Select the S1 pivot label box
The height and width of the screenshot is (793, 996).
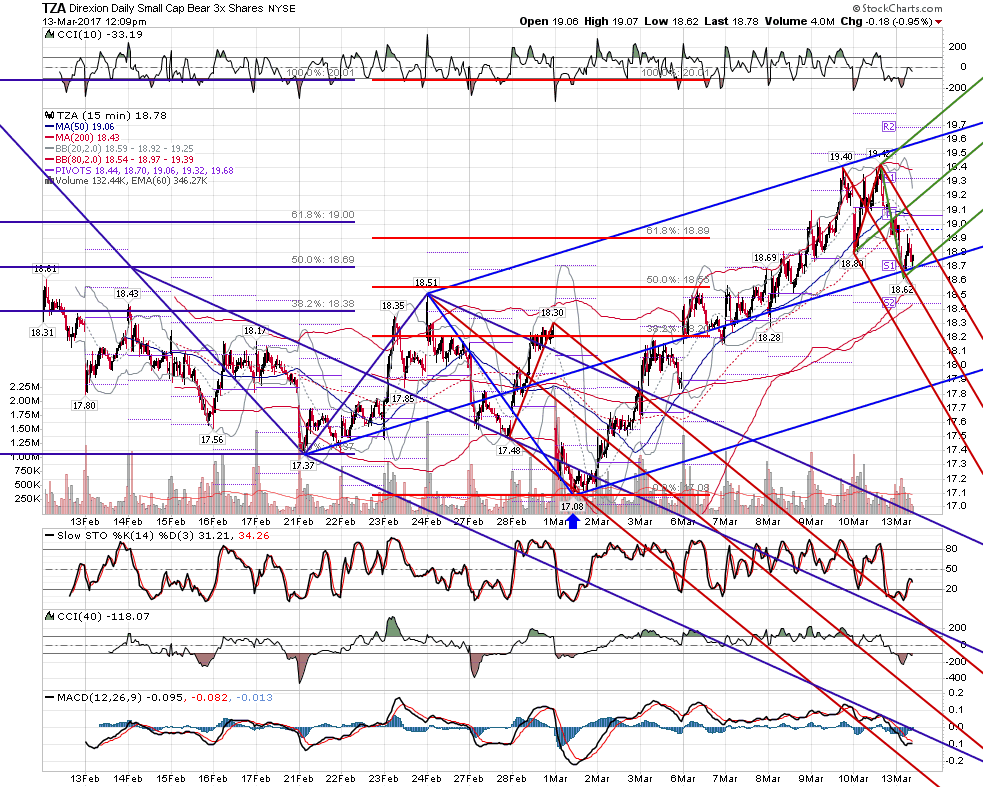coord(888,266)
